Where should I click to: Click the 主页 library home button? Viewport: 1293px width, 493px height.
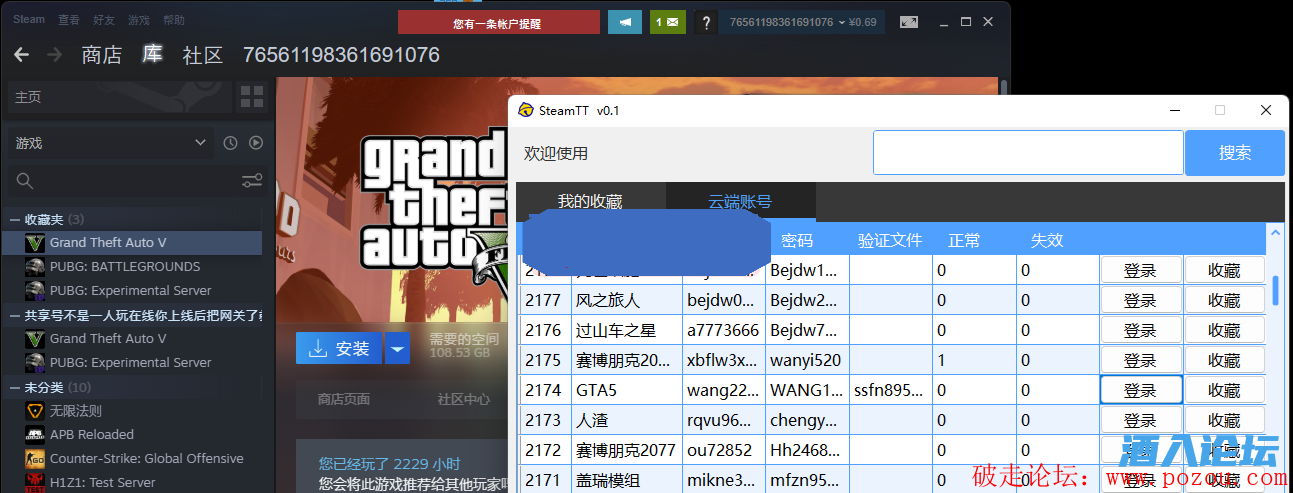point(119,97)
